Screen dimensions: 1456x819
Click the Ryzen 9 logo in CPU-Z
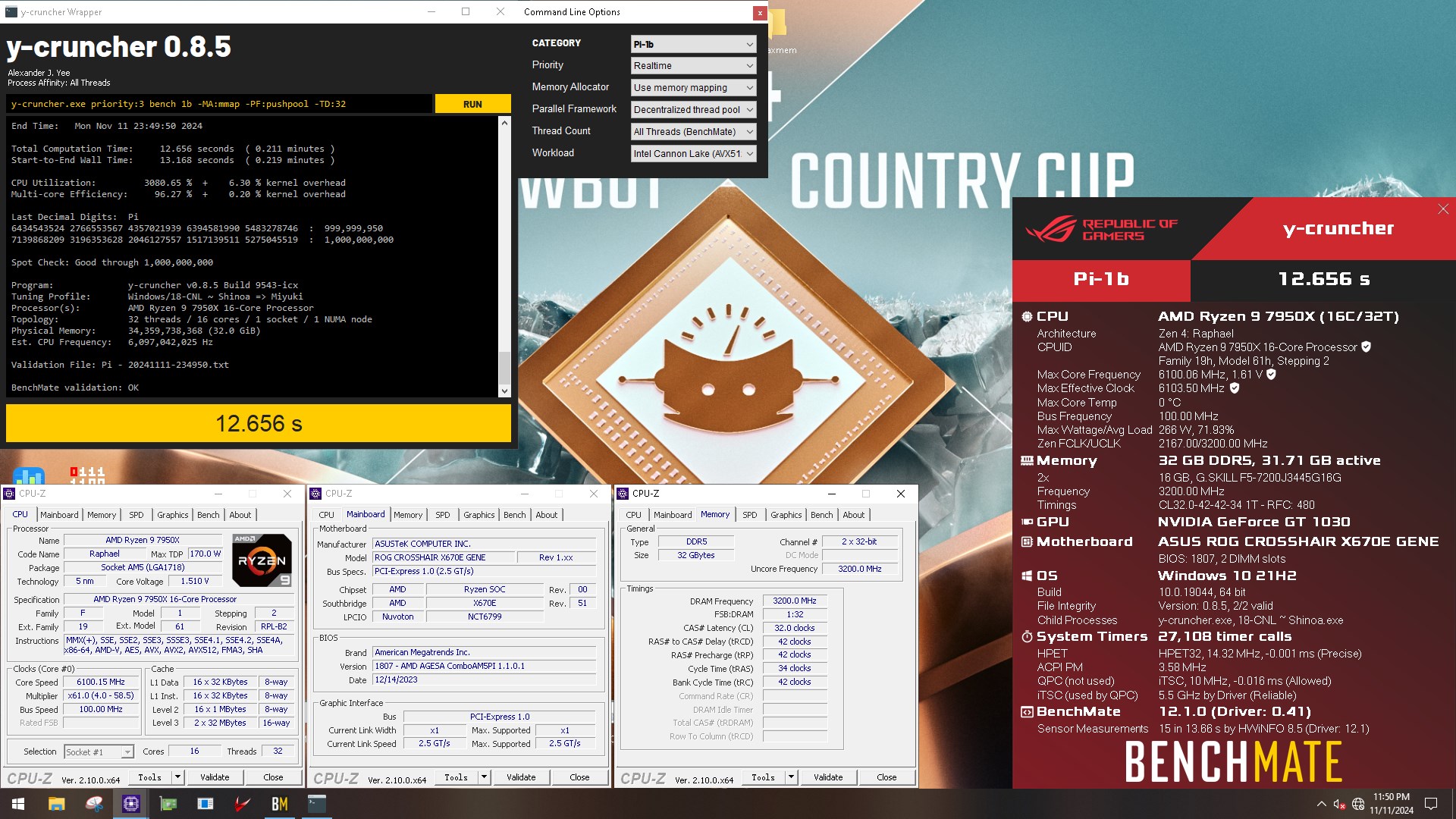point(262,560)
